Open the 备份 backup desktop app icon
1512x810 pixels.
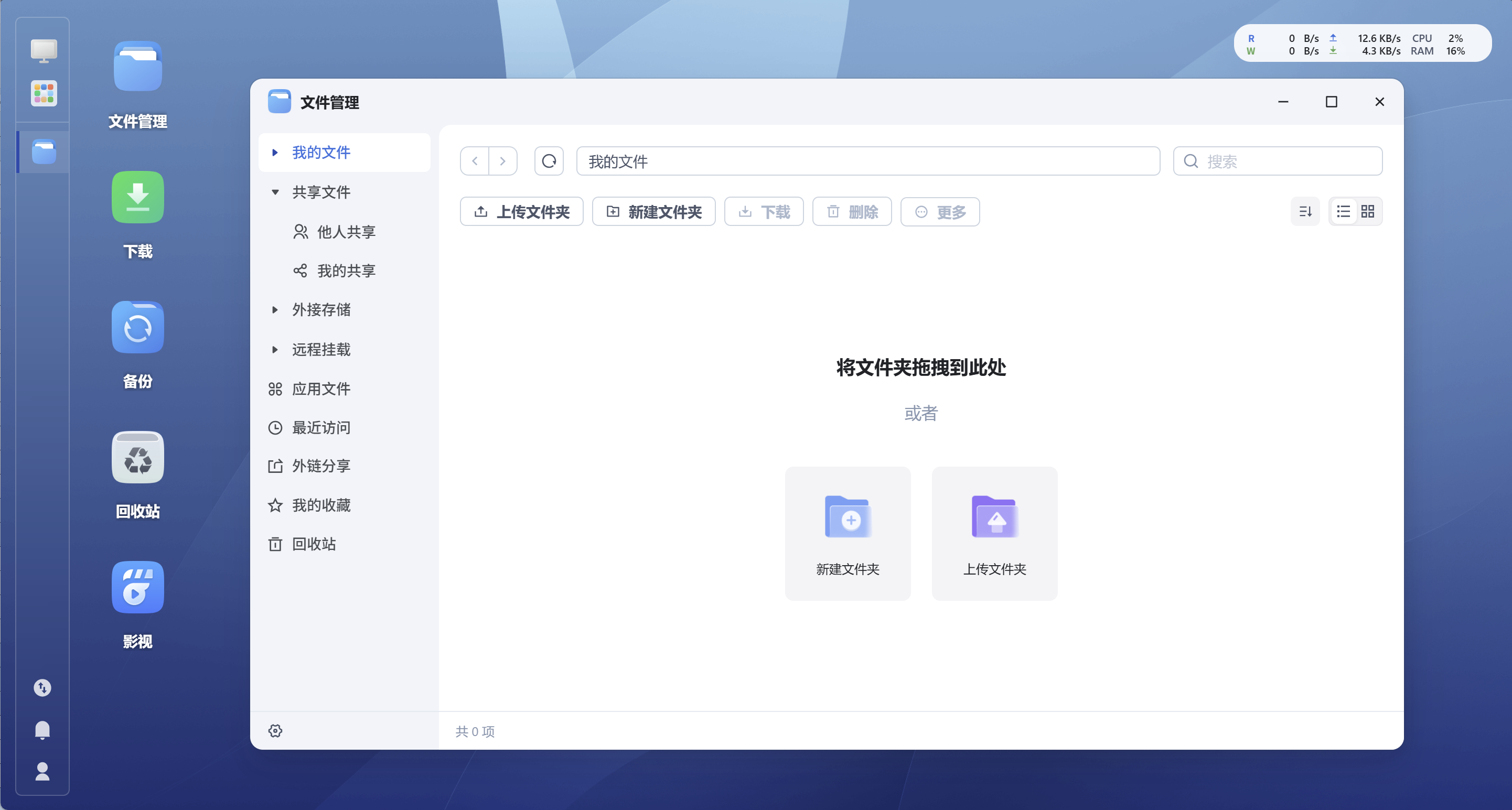(138, 328)
